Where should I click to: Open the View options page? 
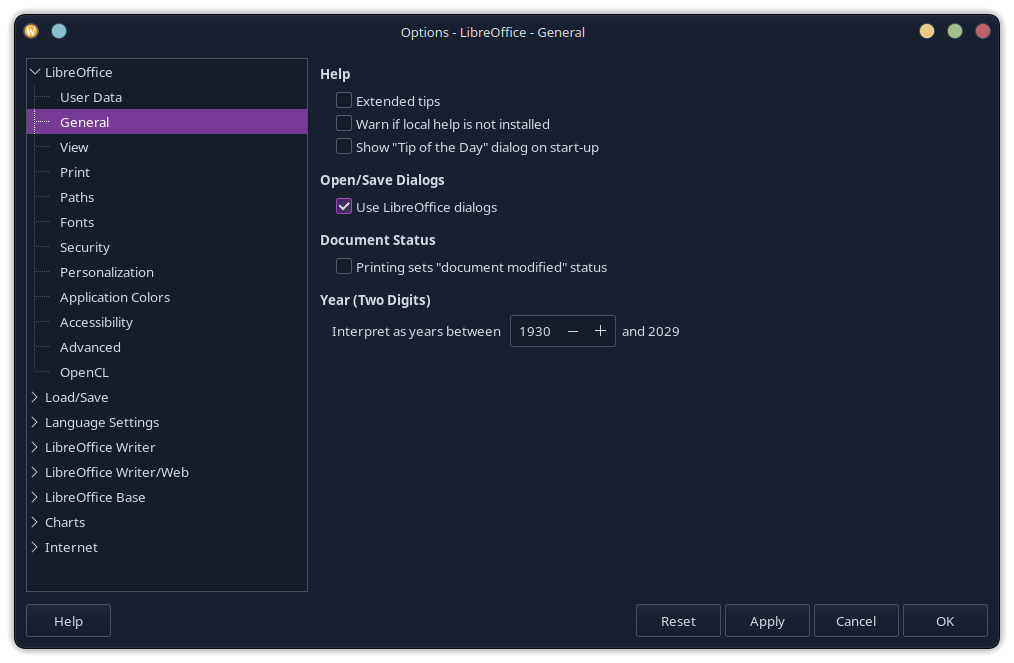(74, 147)
